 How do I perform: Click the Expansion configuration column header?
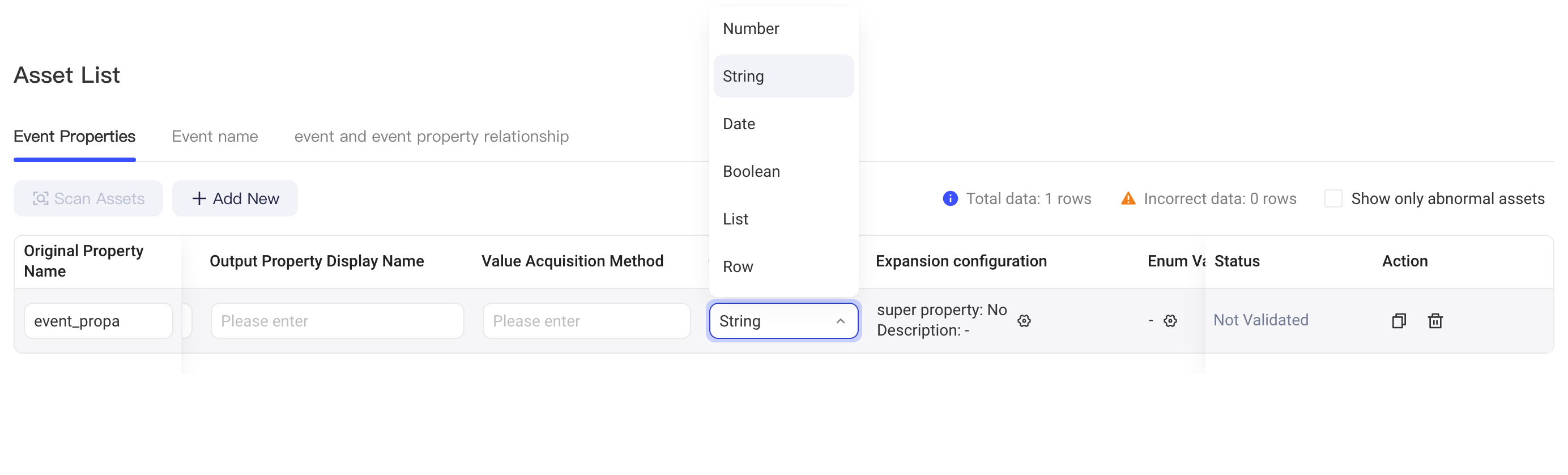[x=961, y=261]
